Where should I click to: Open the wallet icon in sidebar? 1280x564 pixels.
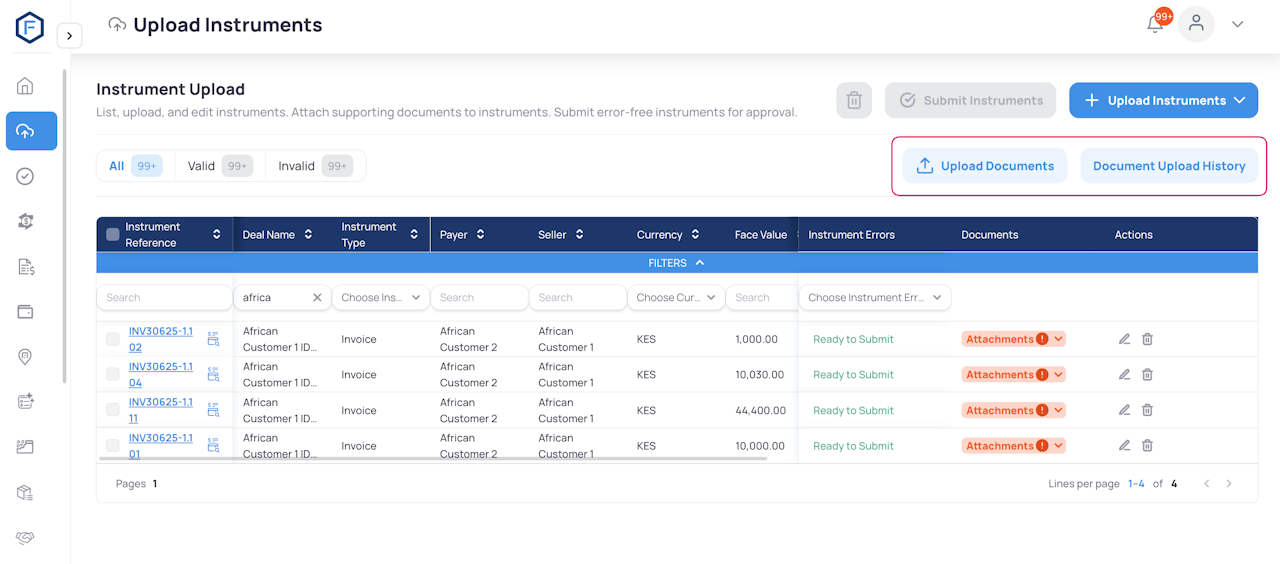point(25,311)
